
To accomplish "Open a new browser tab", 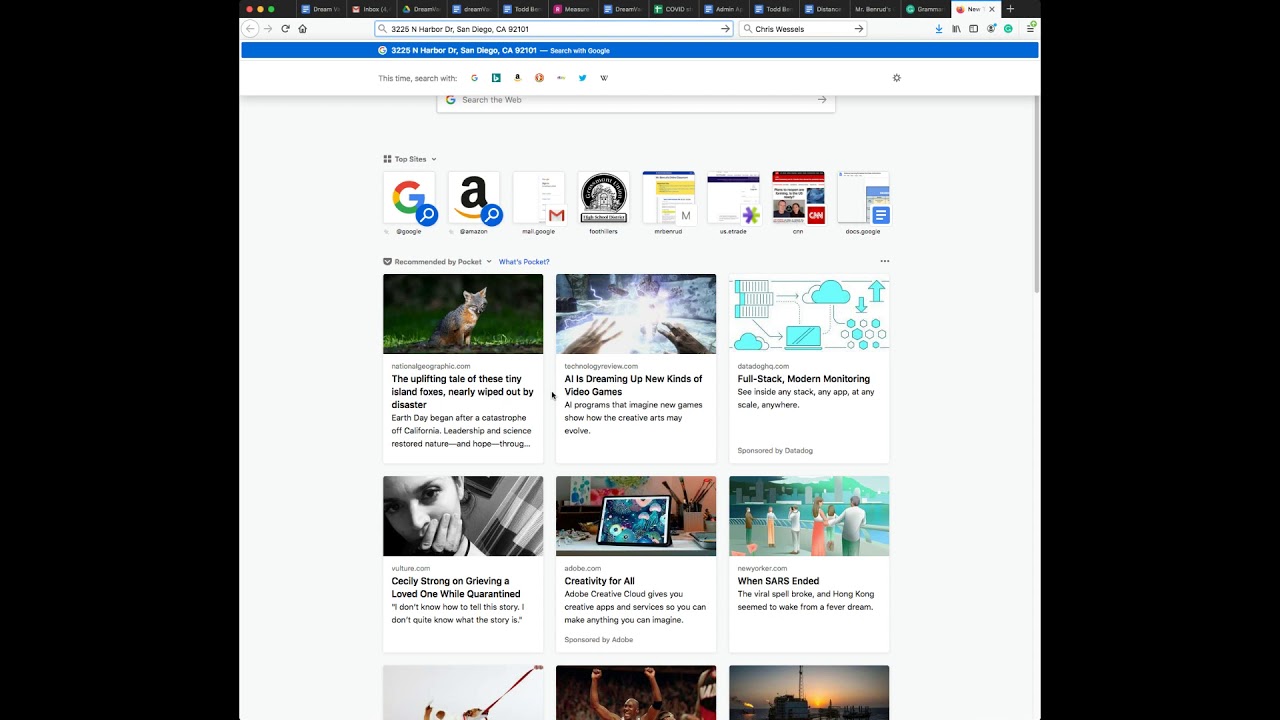I will coord(1010,9).
